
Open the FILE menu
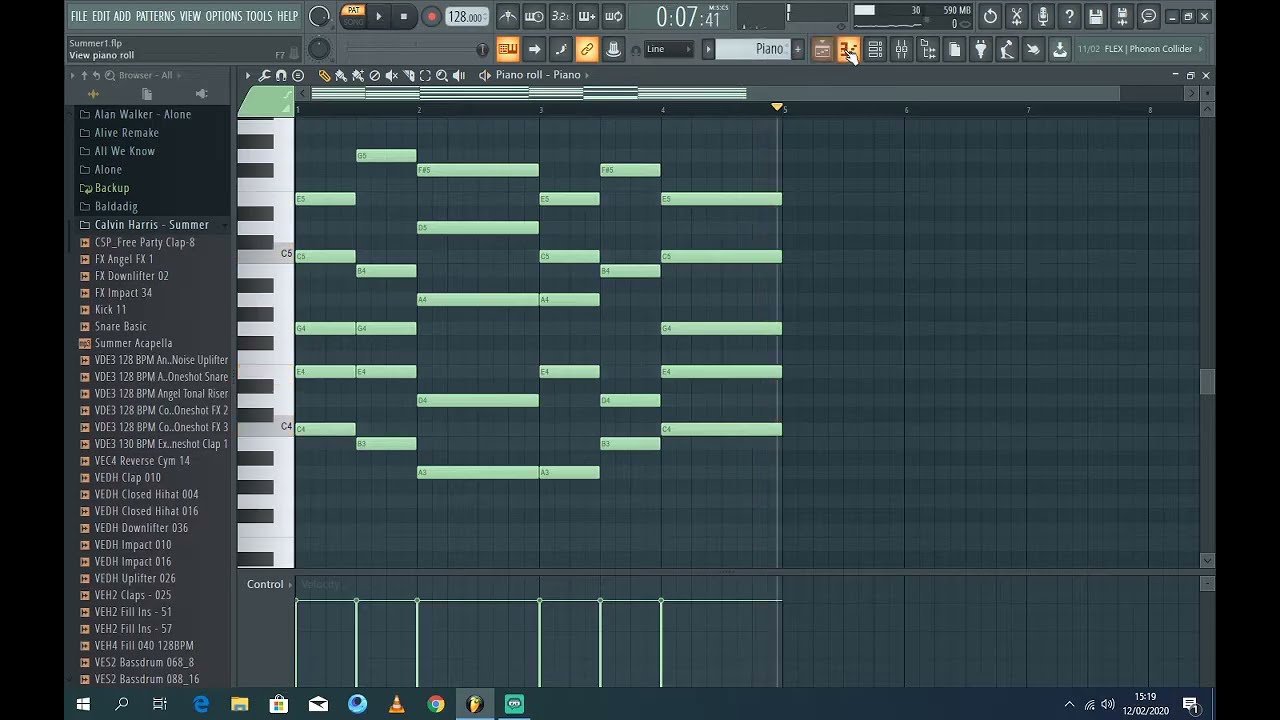(79, 16)
